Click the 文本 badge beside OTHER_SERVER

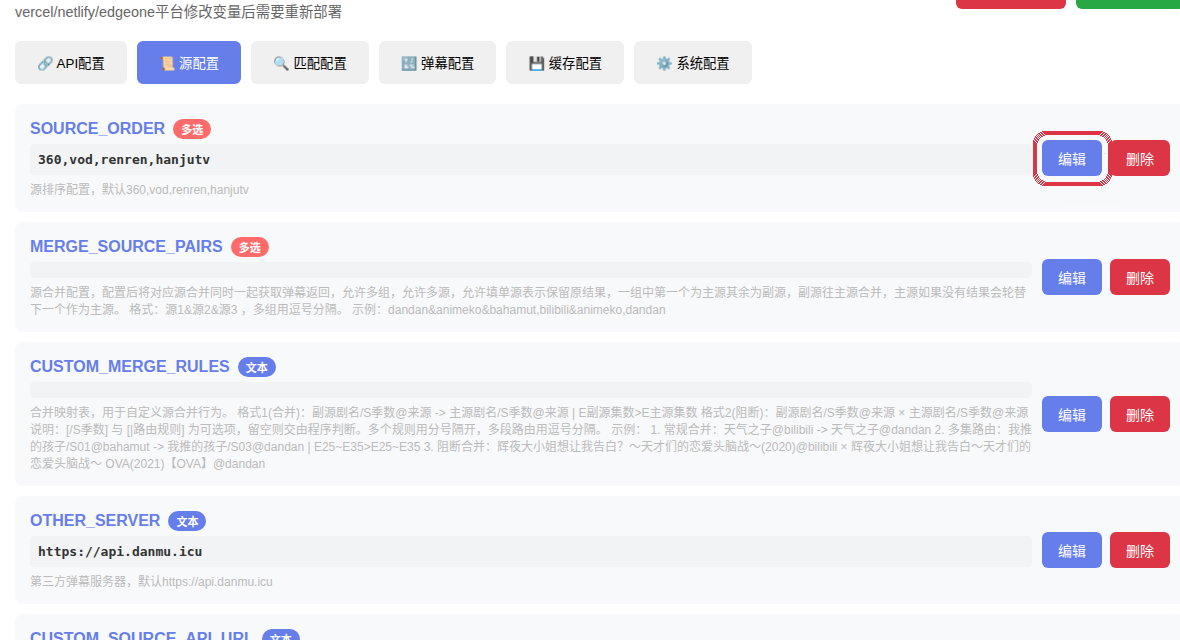coord(187,521)
